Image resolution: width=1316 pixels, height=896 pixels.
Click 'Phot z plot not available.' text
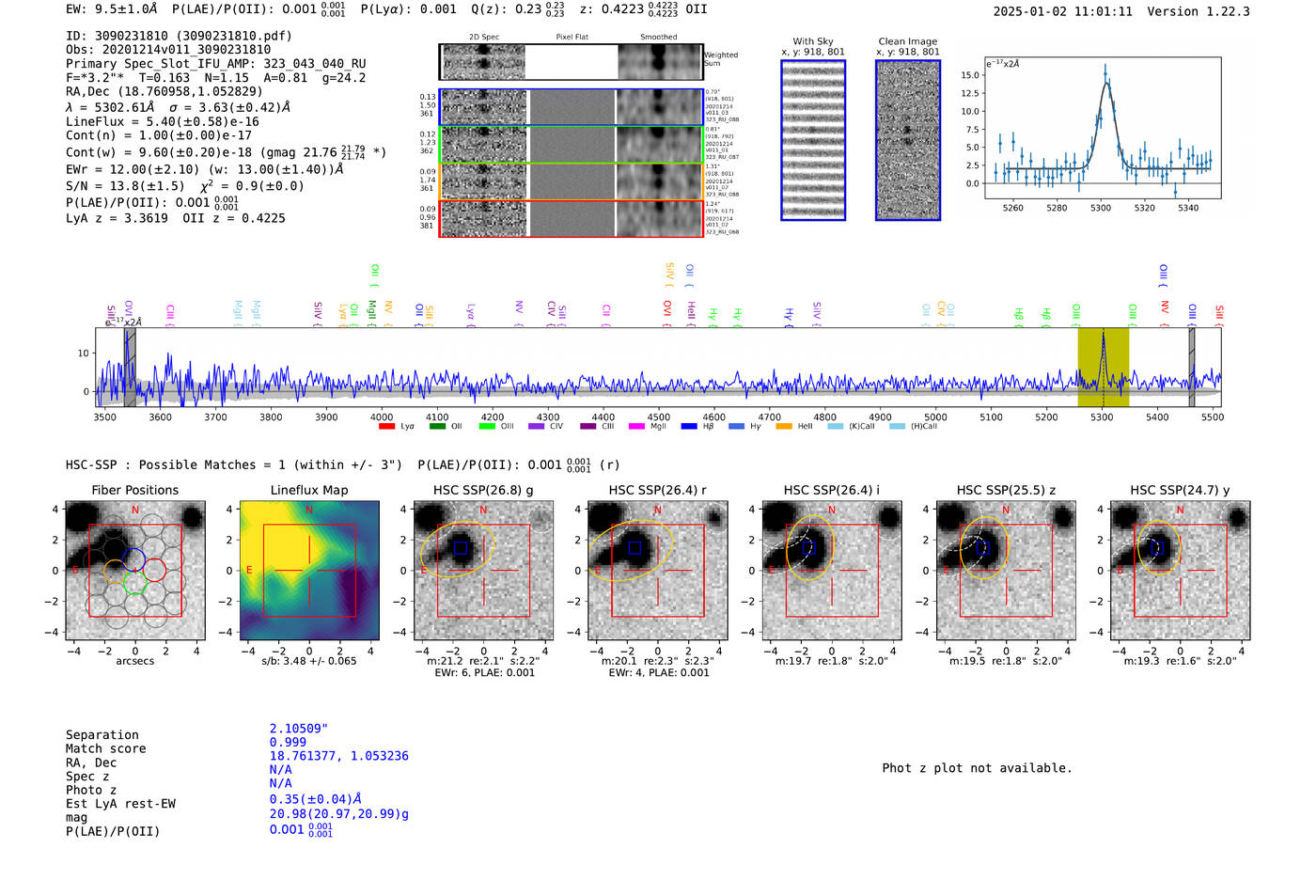[x=977, y=768]
